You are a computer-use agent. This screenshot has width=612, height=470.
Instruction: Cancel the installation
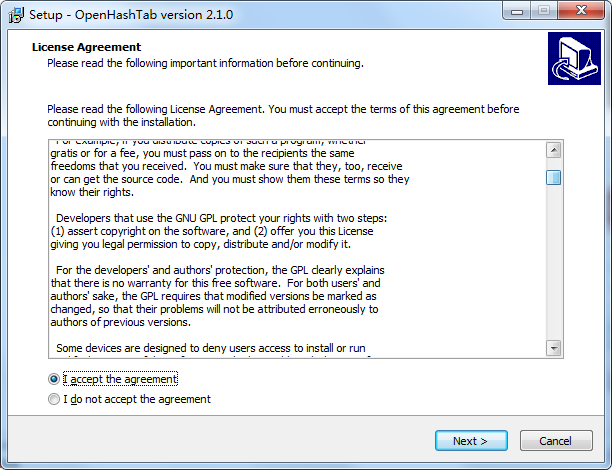[555, 441]
